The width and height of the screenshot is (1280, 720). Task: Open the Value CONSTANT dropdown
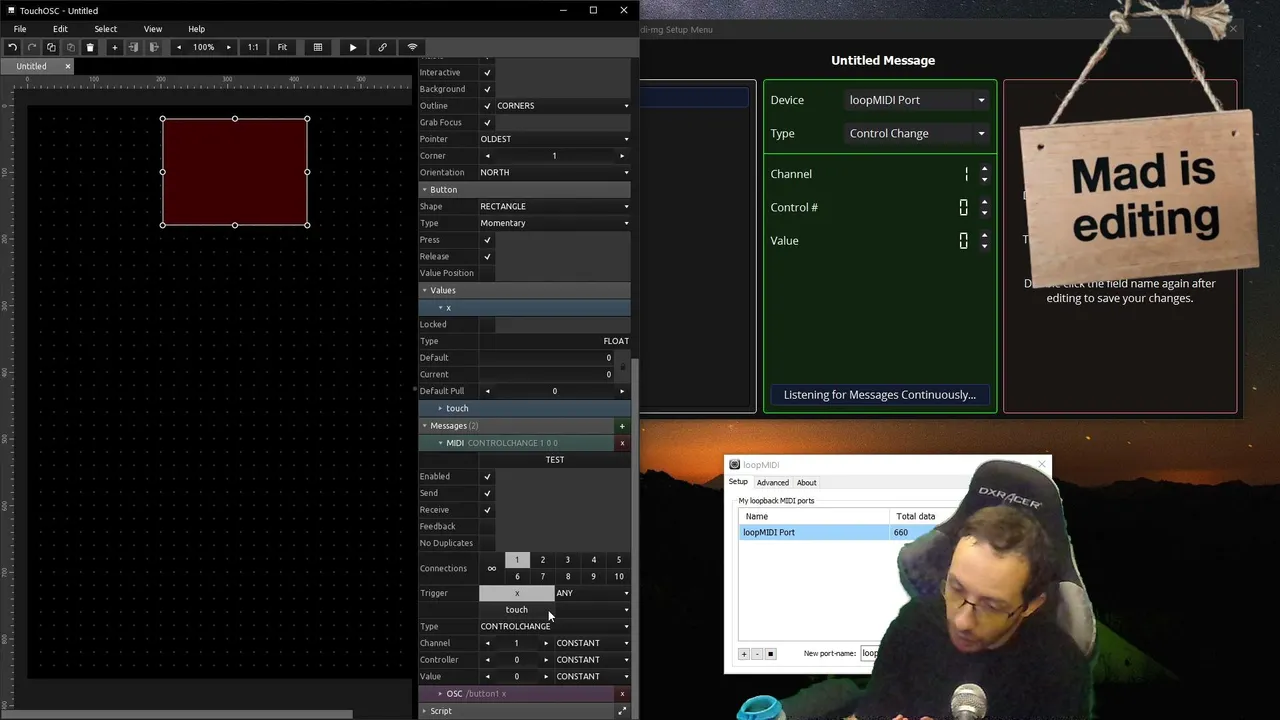(x=593, y=676)
